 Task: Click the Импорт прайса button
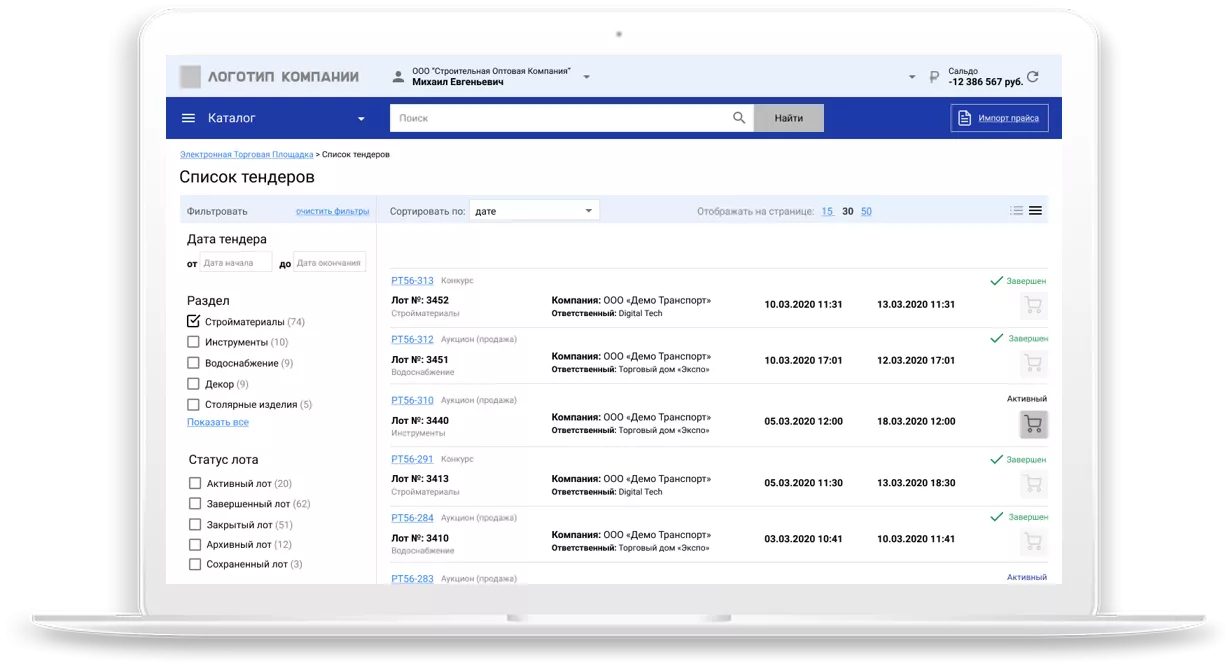pos(999,118)
